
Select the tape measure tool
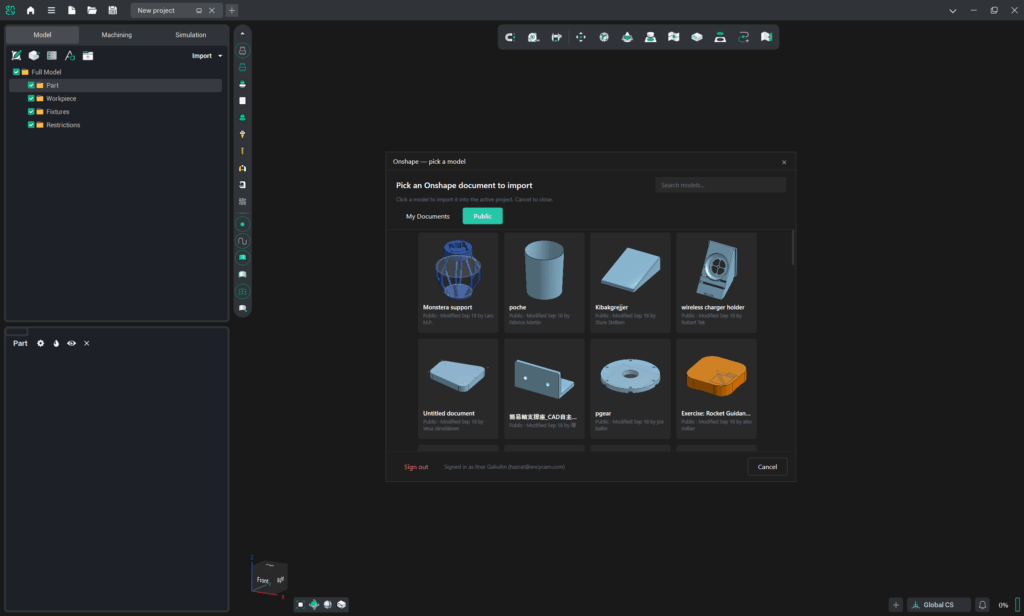coord(534,37)
